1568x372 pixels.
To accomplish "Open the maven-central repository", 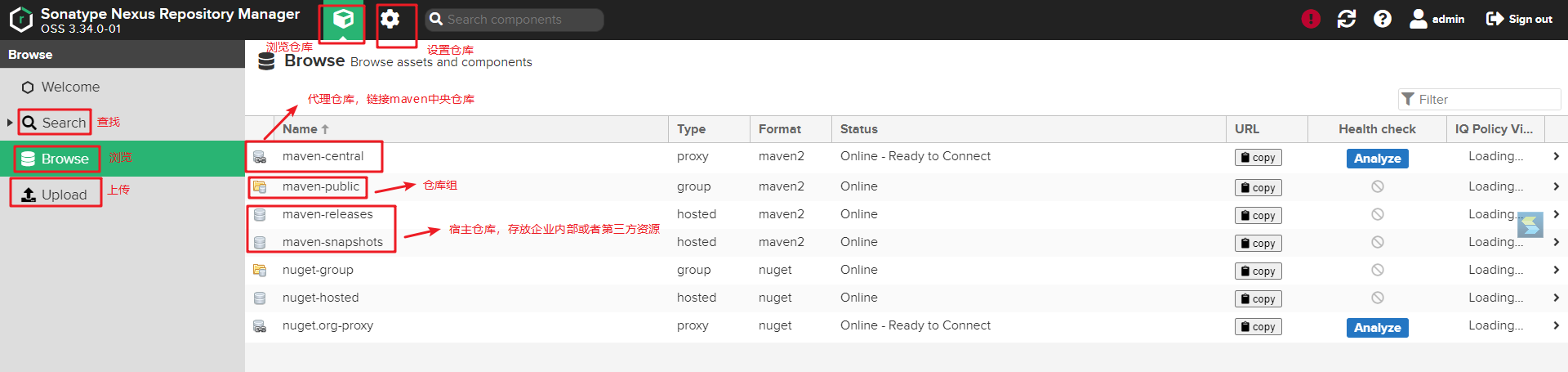I will tap(323, 156).
